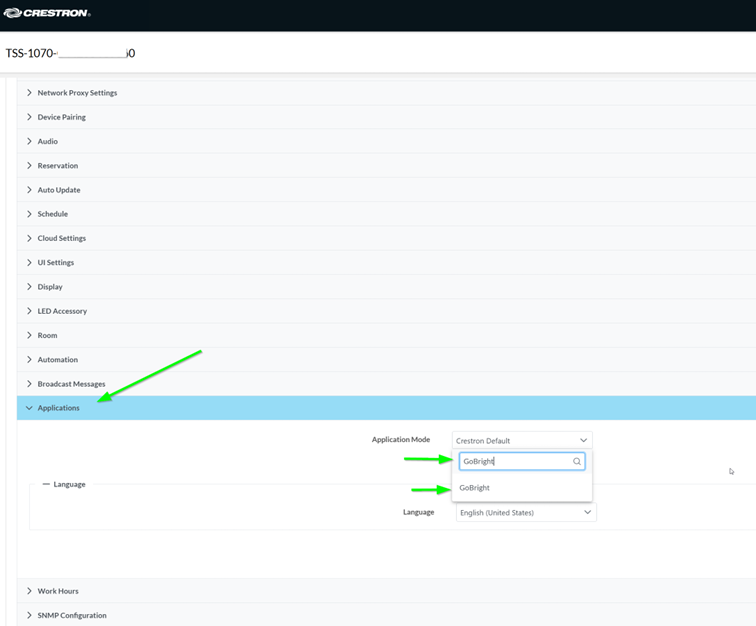Expand the UI Settings section
This screenshot has height=626, width=756.
[55, 263]
